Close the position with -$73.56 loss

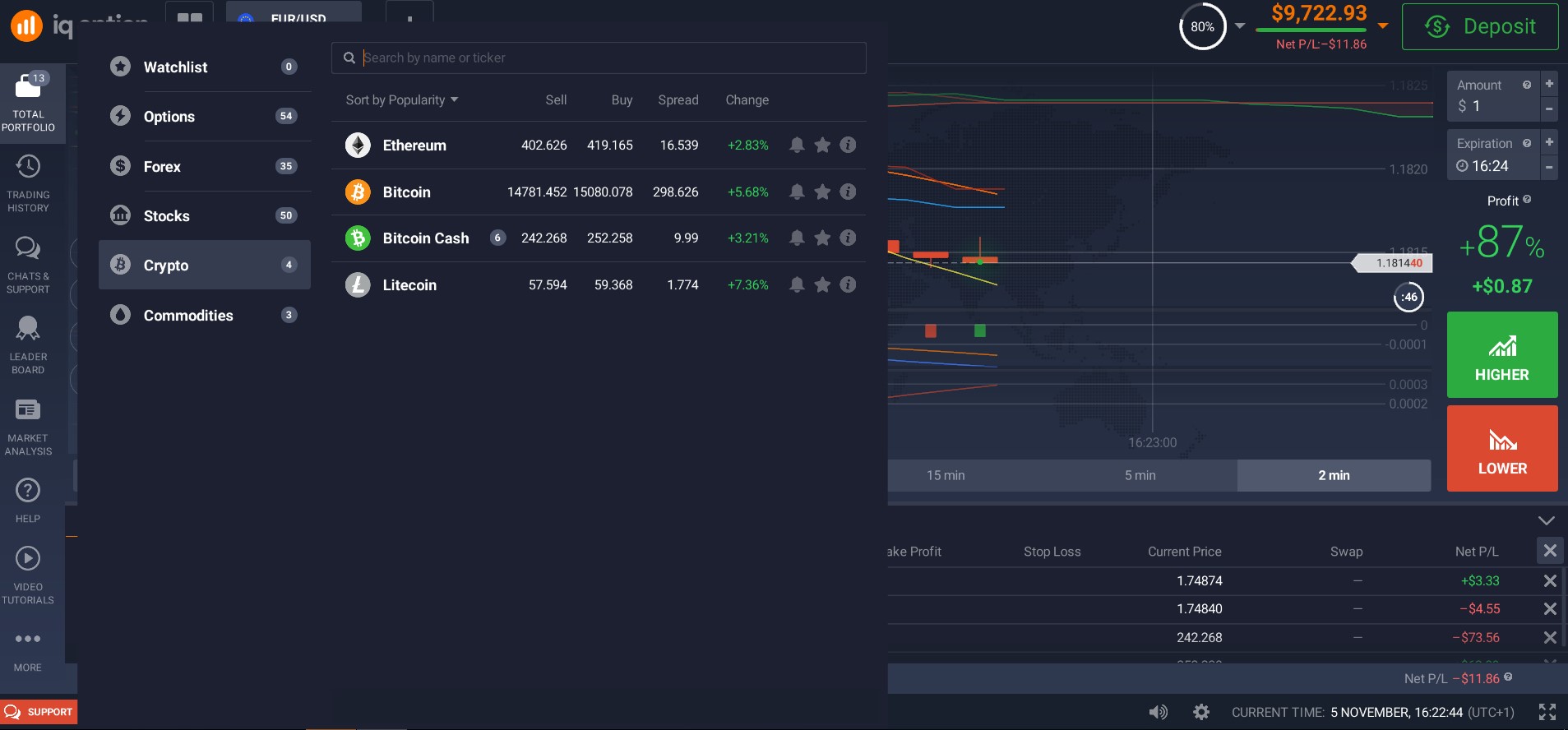1550,637
